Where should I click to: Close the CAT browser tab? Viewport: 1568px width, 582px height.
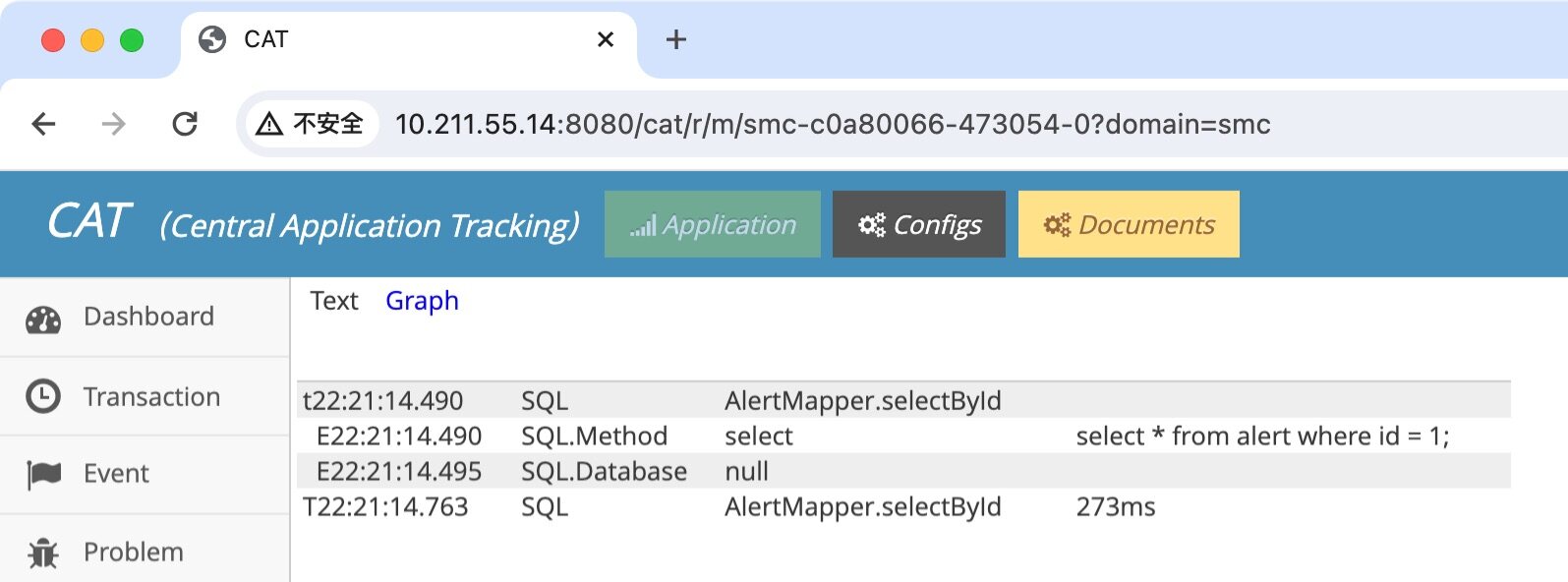(606, 39)
